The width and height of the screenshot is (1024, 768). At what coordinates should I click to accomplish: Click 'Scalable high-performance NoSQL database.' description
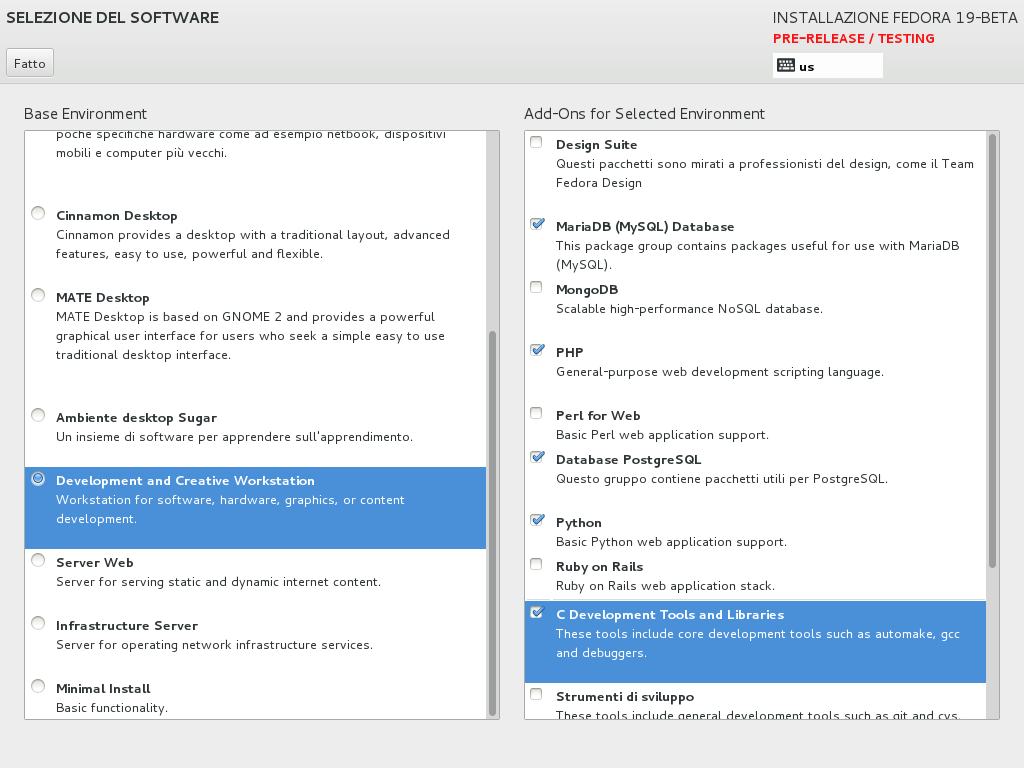tap(689, 309)
